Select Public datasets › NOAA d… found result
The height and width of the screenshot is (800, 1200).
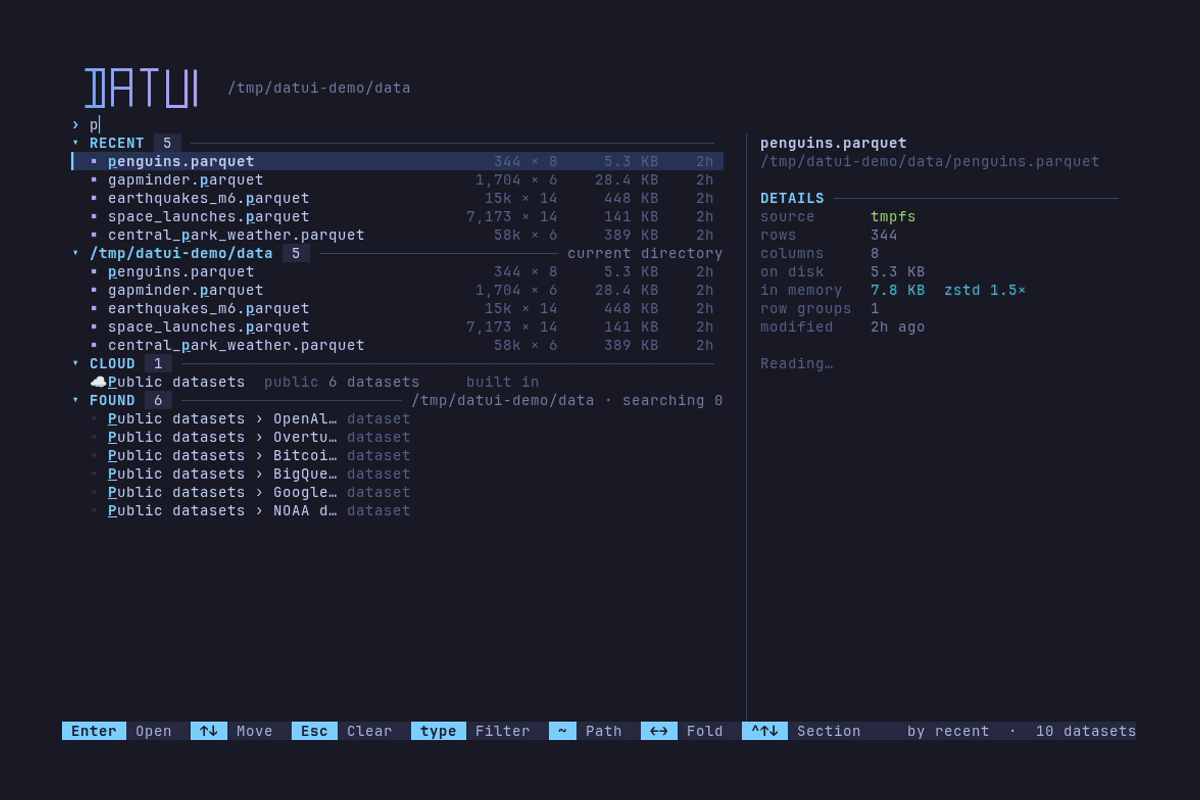pyautogui.click(x=397, y=510)
